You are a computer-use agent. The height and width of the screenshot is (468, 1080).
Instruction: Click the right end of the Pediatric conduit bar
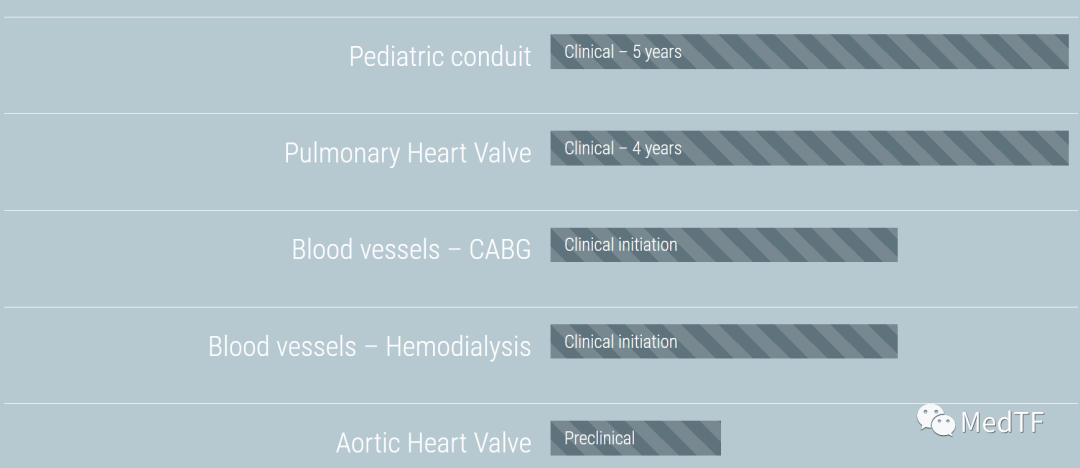point(1062,52)
